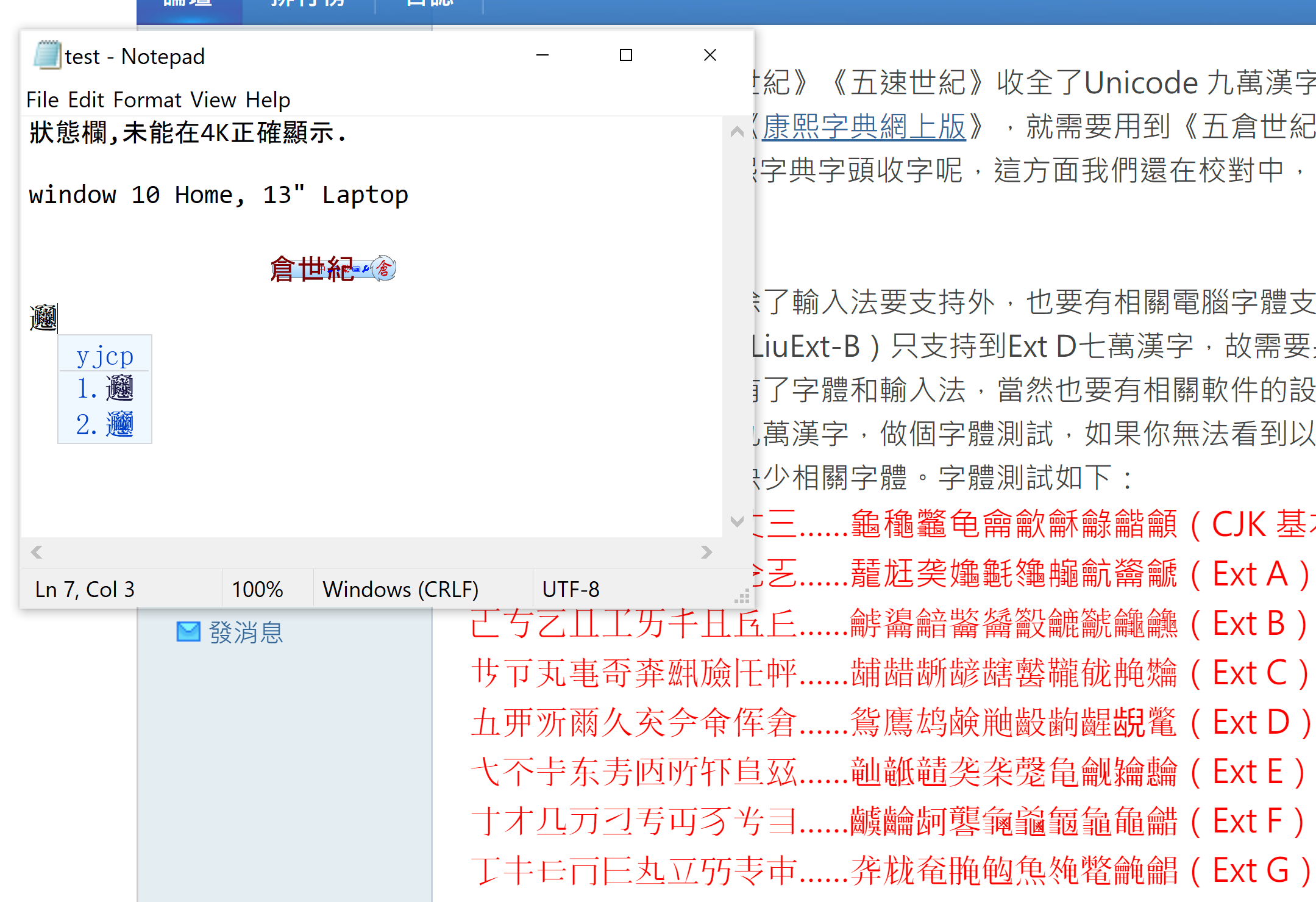
Task: Click Notepad horizontal scrollbar right arrow
Action: click(706, 552)
